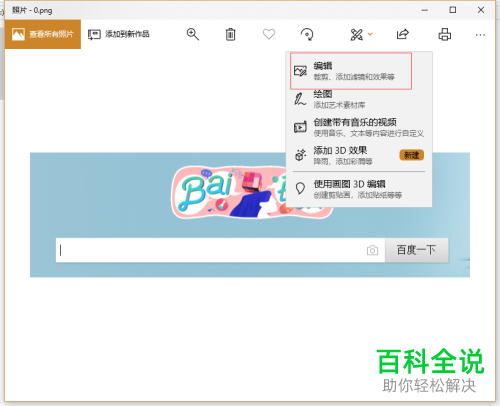This screenshot has width=500, height=406.
Task: Share the photo with the share icon
Action: click(x=403, y=34)
